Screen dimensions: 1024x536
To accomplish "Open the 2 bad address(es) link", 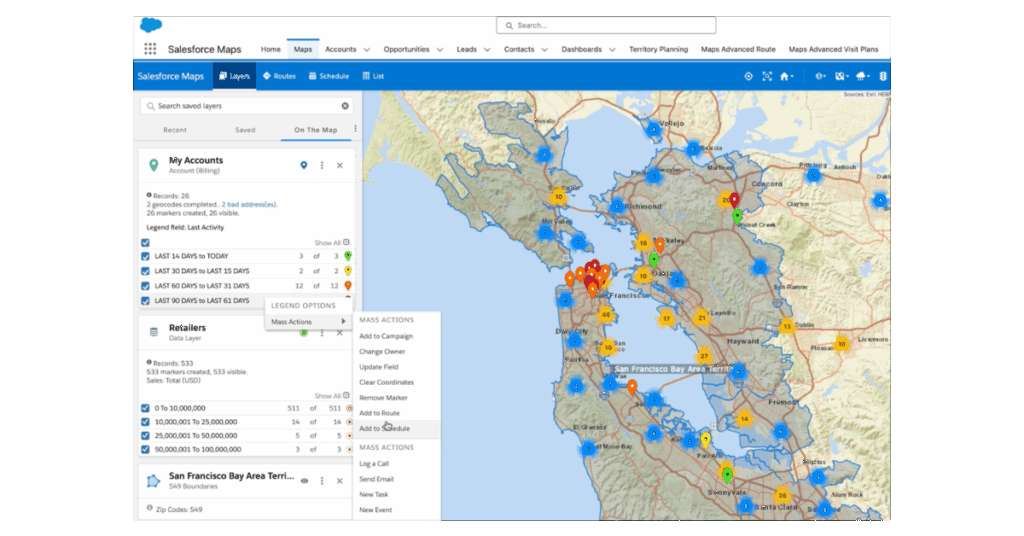I will tap(249, 204).
